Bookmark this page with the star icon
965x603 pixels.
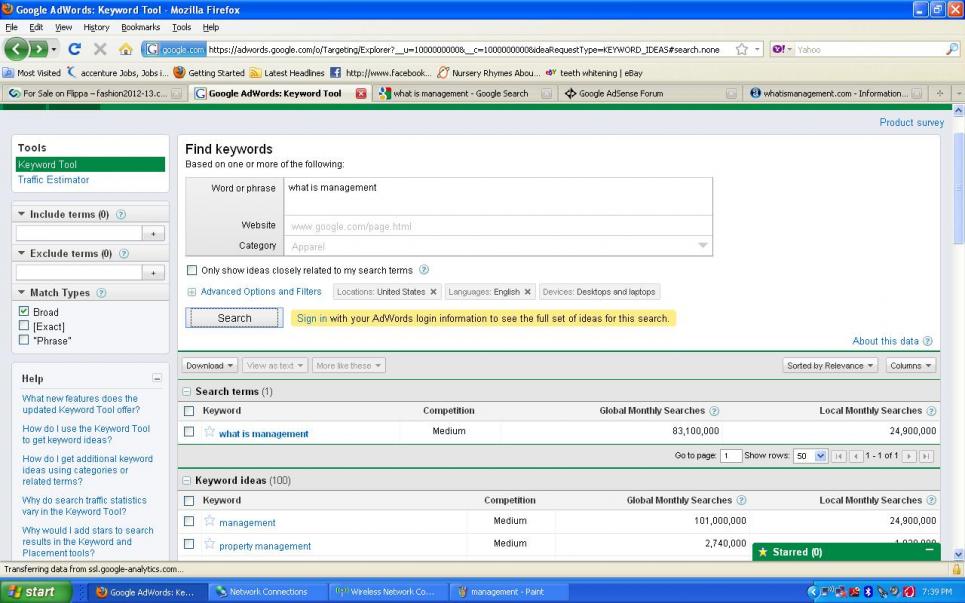[x=742, y=49]
